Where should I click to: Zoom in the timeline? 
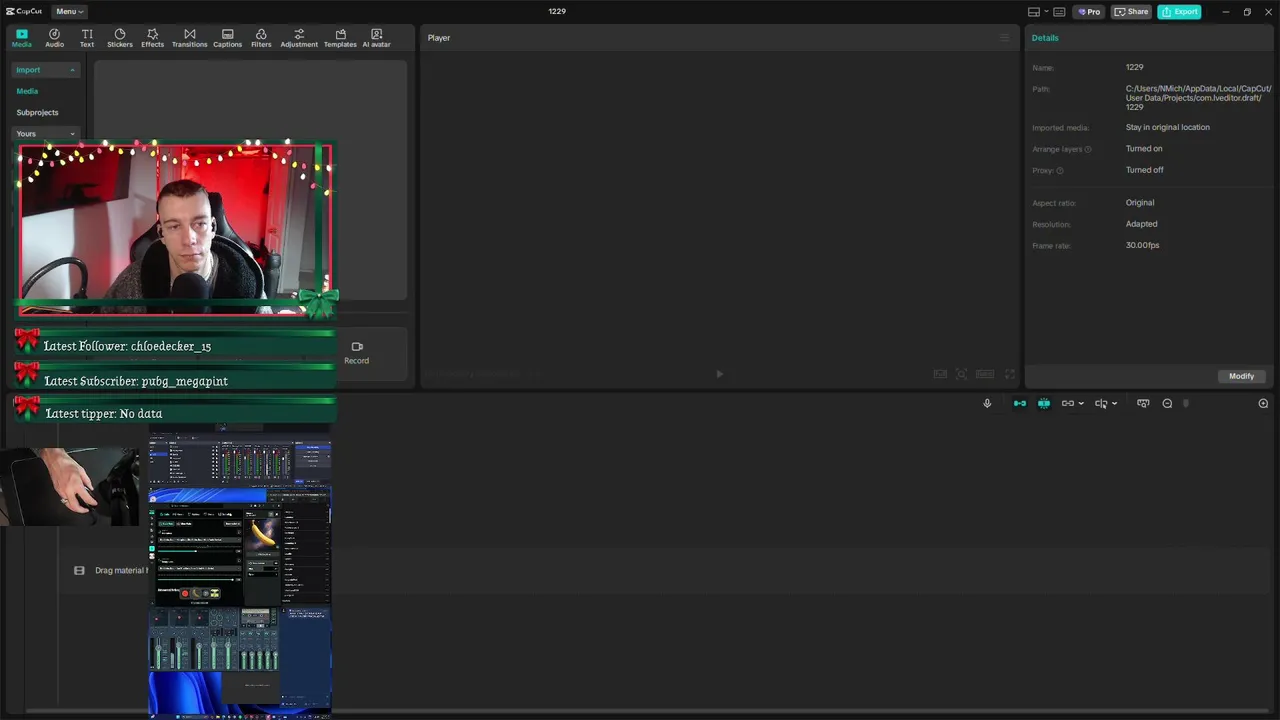click(1263, 403)
